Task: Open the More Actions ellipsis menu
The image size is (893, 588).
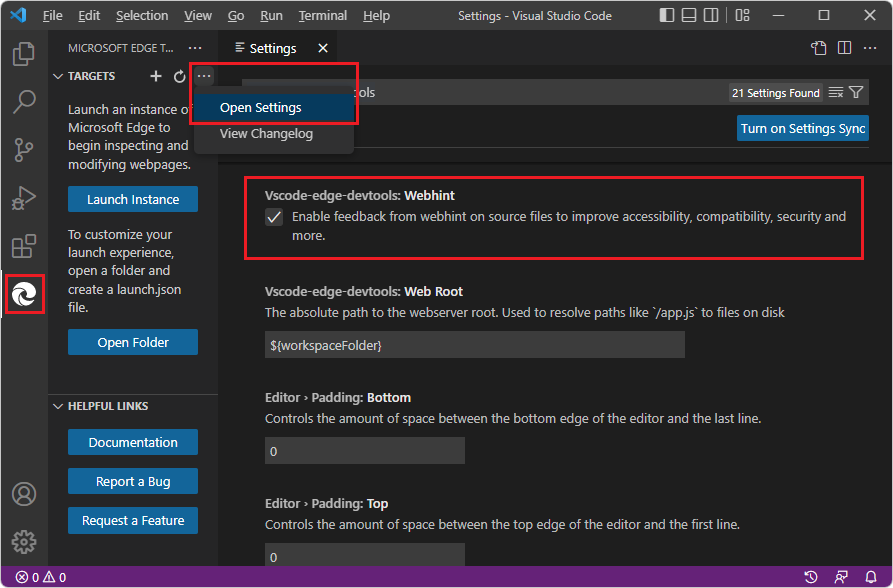Action: [x=204, y=76]
